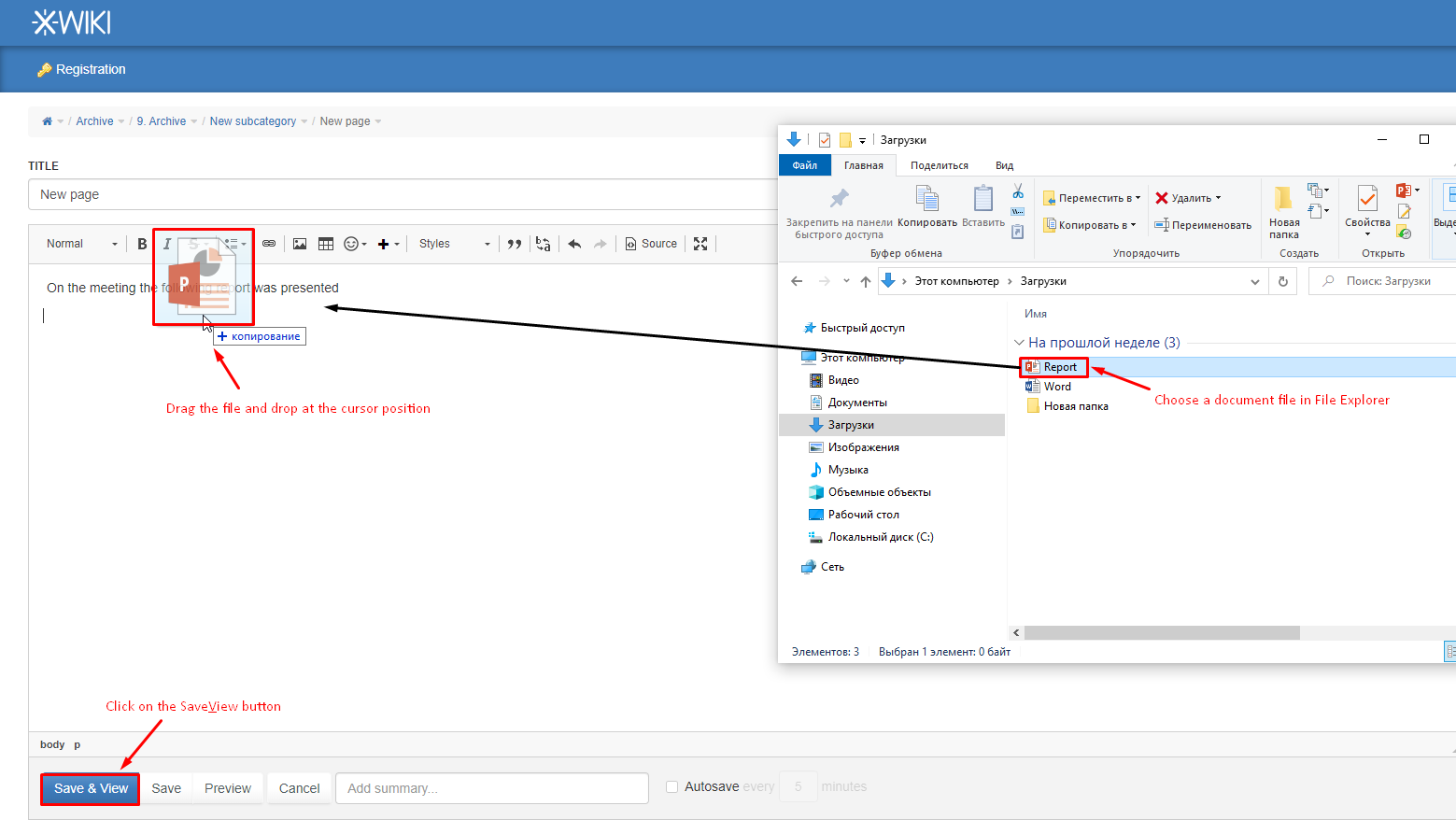
Task: Click Копировать in the Explorer ribbon
Action: [927, 206]
